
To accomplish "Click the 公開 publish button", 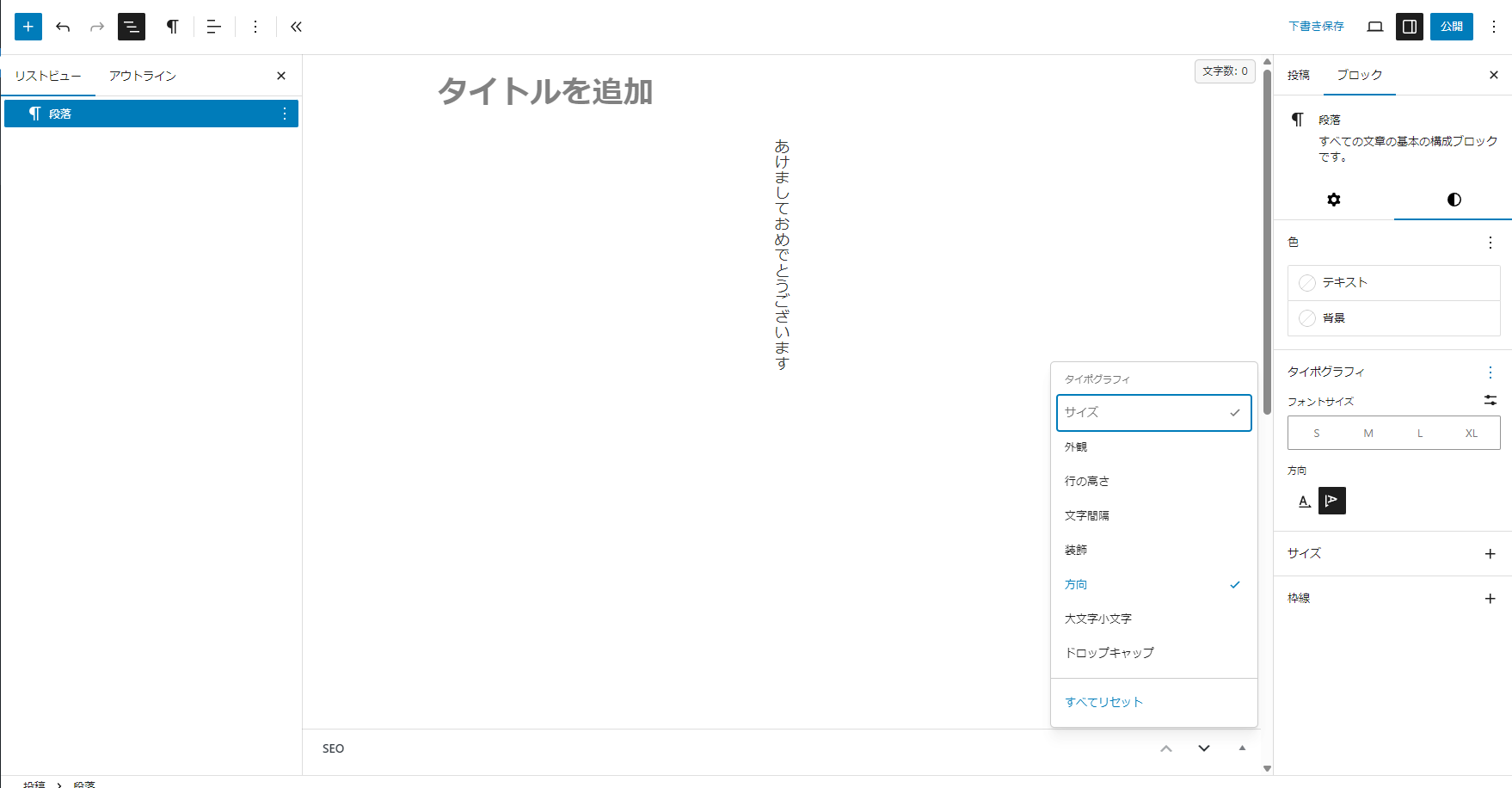I will [x=1451, y=27].
